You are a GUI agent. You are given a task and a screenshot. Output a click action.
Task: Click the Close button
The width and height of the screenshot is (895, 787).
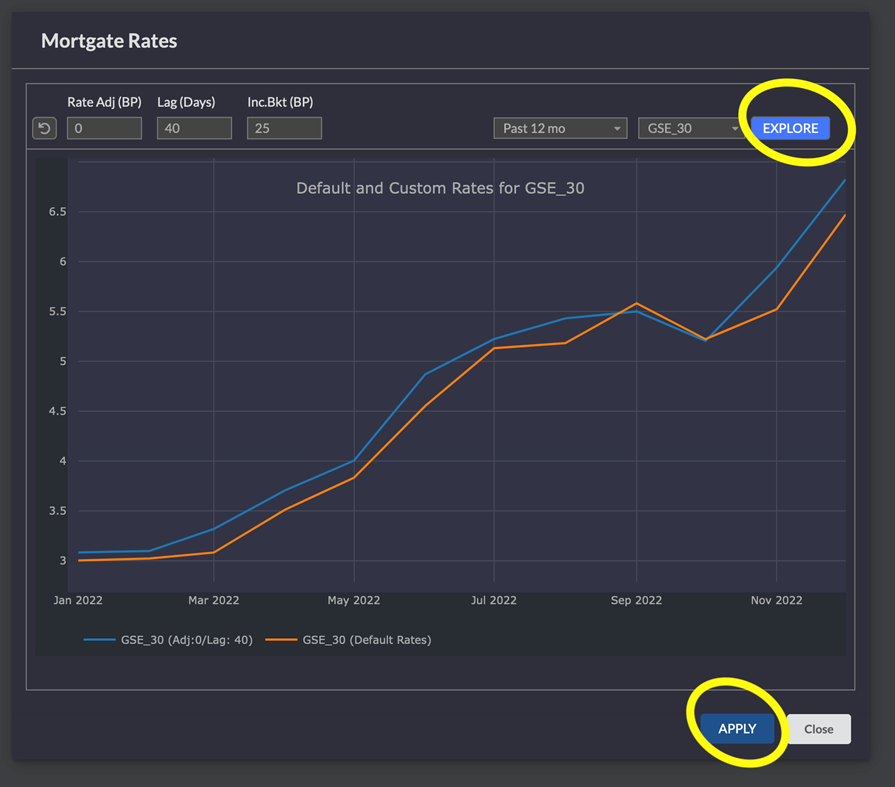[x=818, y=729]
